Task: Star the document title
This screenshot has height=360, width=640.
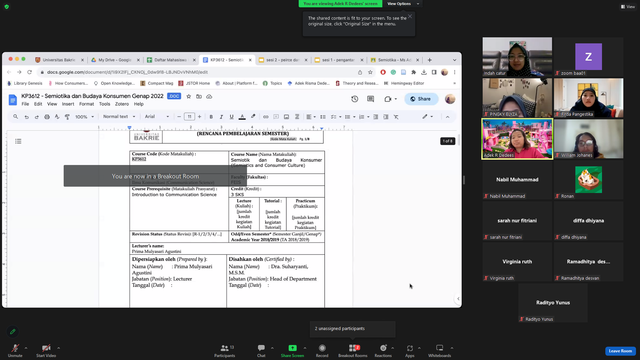Action: 189,96
